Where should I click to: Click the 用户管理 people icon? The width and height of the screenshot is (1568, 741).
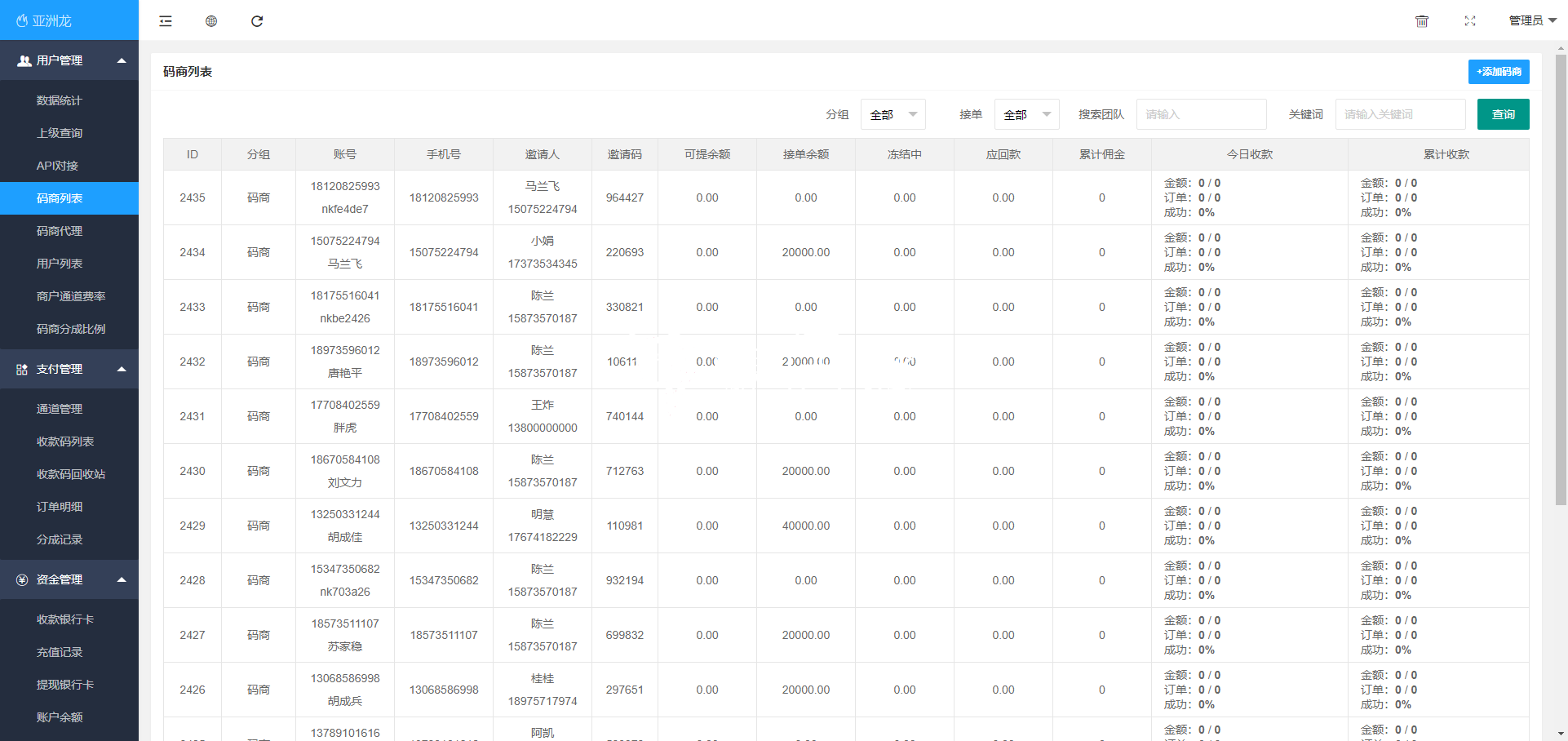(x=24, y=60)
